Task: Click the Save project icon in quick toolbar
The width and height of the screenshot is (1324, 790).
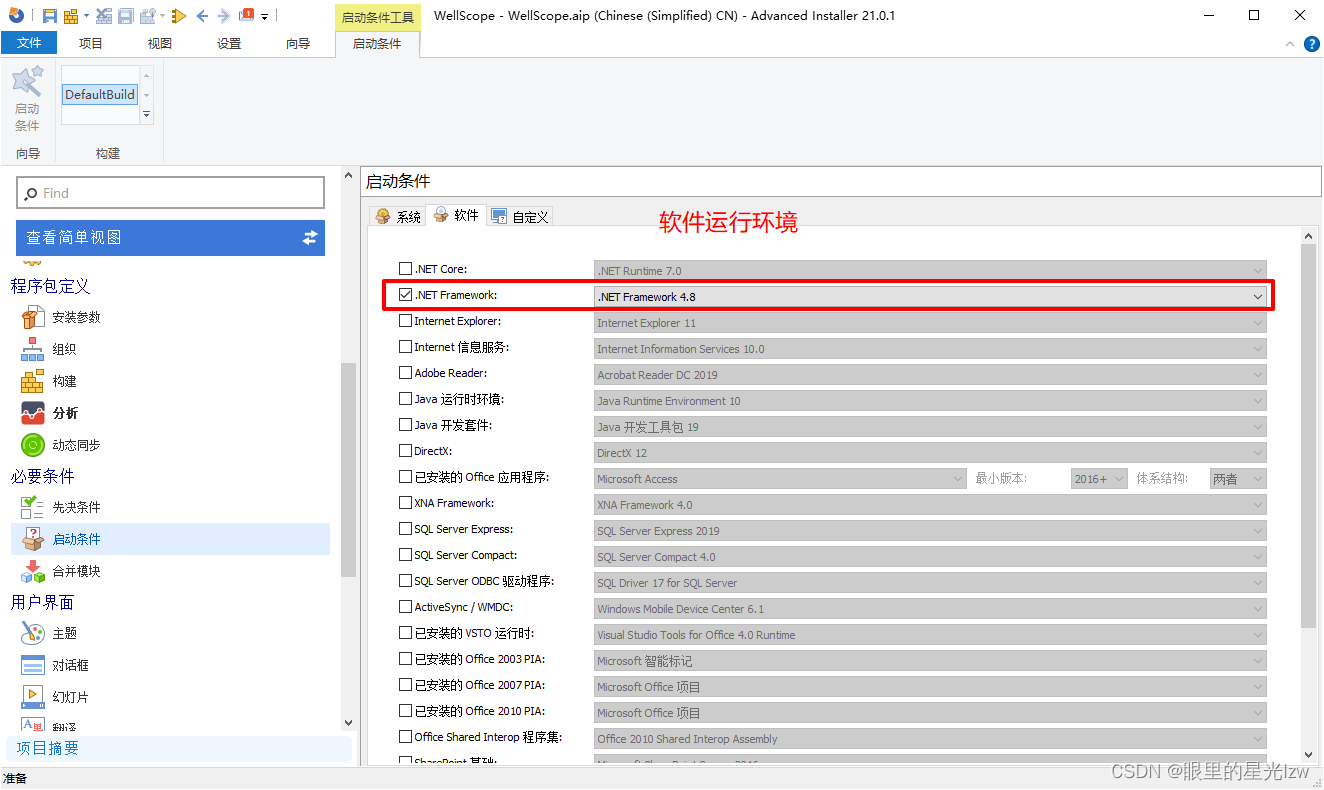Action: 50,15
